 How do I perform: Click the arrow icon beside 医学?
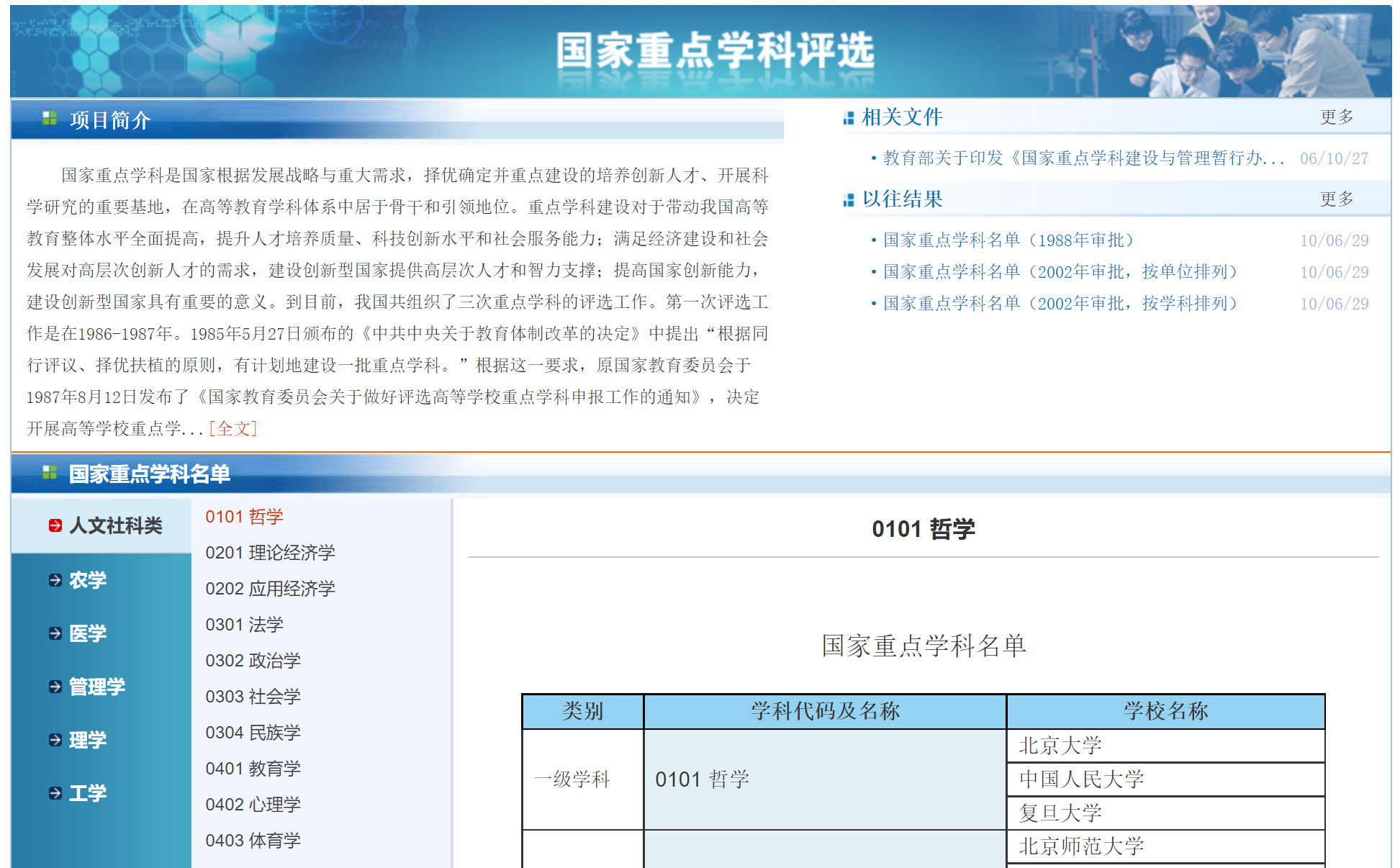click(x=55, y=633)
